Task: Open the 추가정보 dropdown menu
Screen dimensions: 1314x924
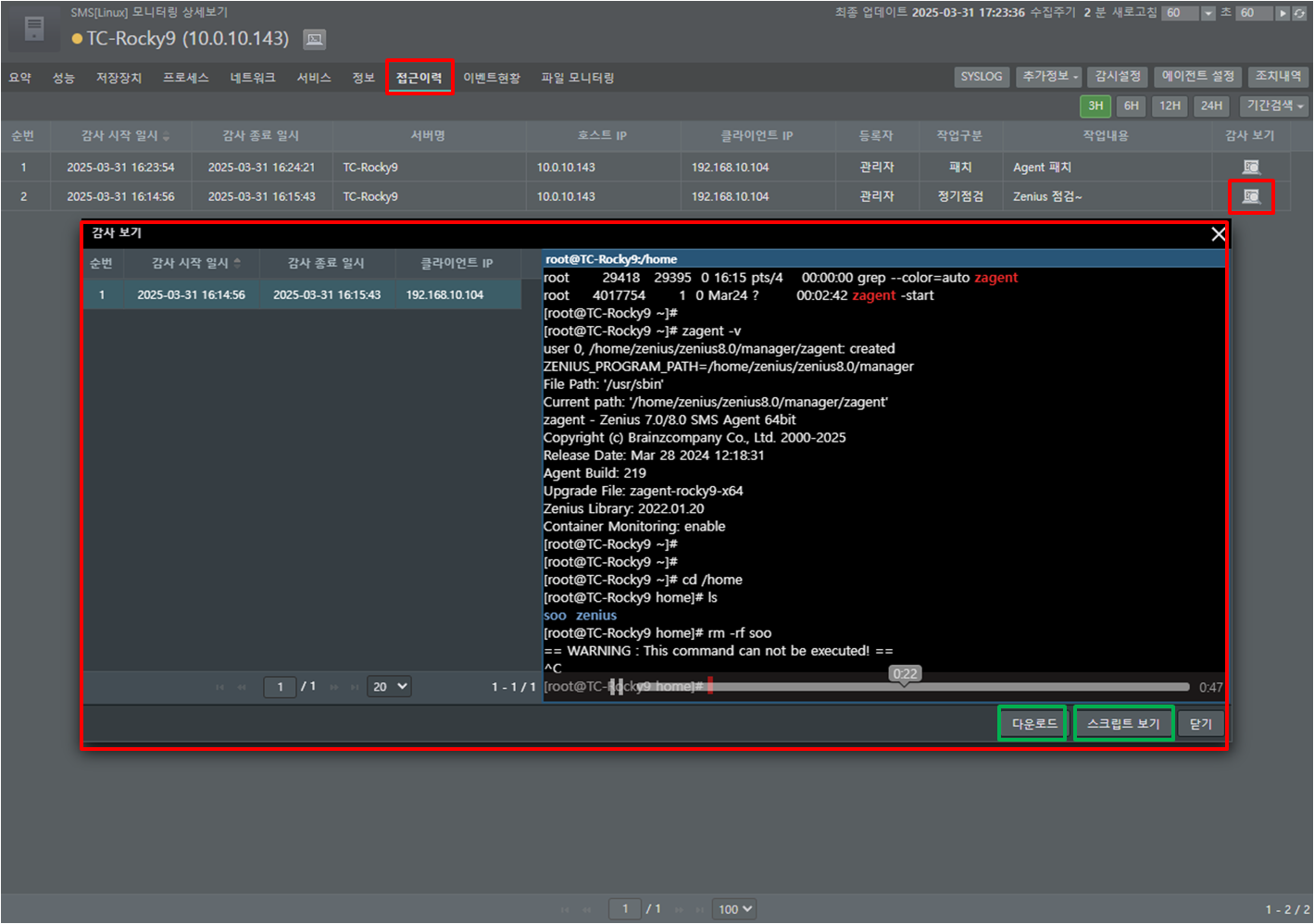Action: (x=1050, y=77)
